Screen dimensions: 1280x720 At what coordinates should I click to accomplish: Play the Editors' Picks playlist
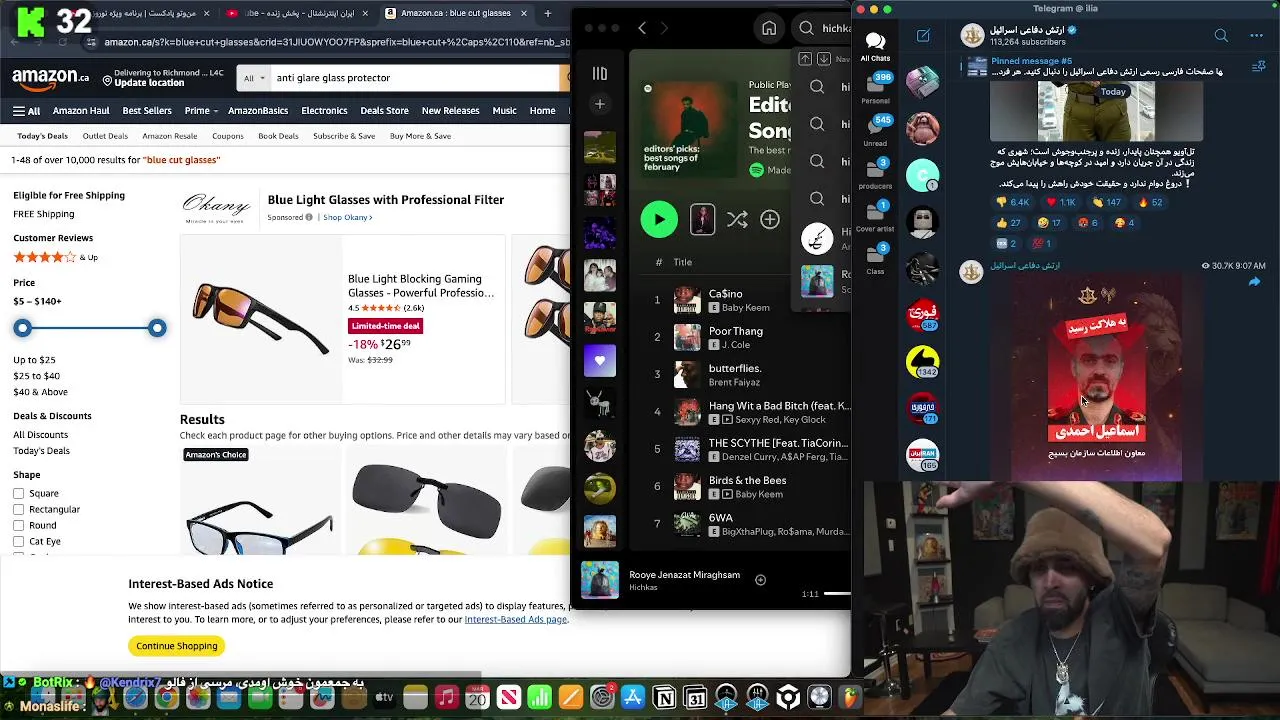pos(659,219)
